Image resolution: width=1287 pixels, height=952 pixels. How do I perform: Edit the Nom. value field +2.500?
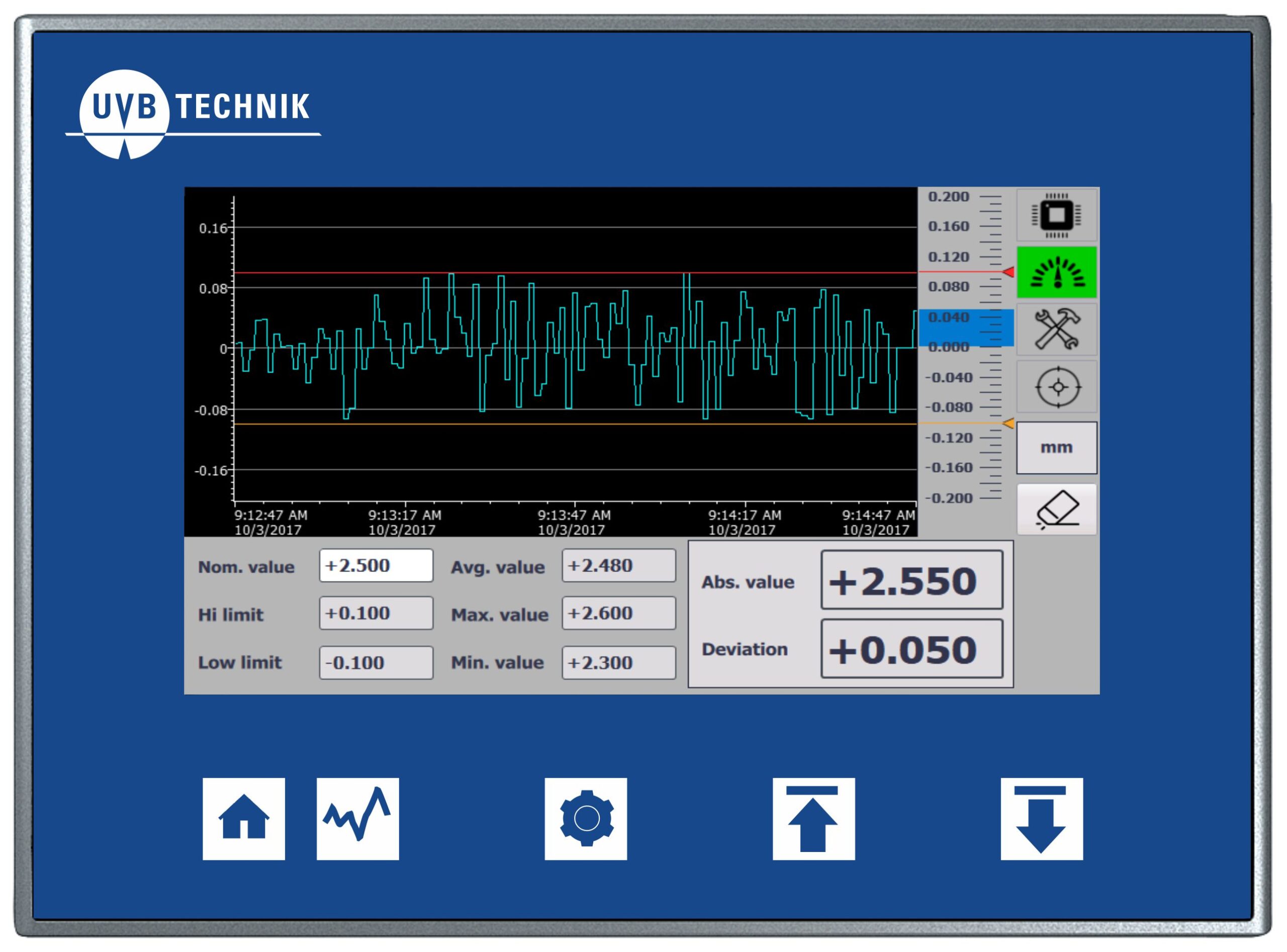coord(376,565)
